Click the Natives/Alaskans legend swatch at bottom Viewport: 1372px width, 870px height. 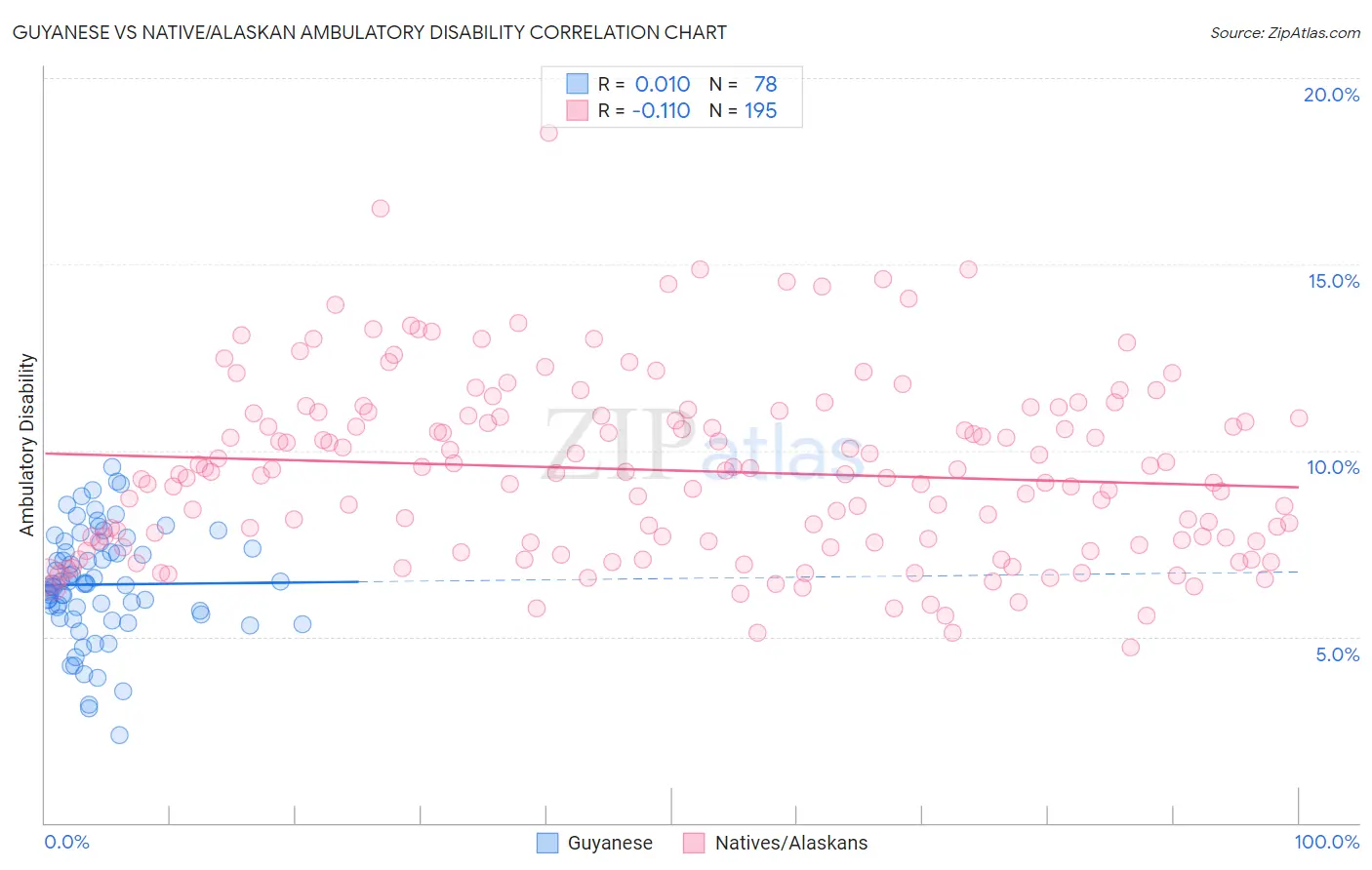click(x=694, y=843)
